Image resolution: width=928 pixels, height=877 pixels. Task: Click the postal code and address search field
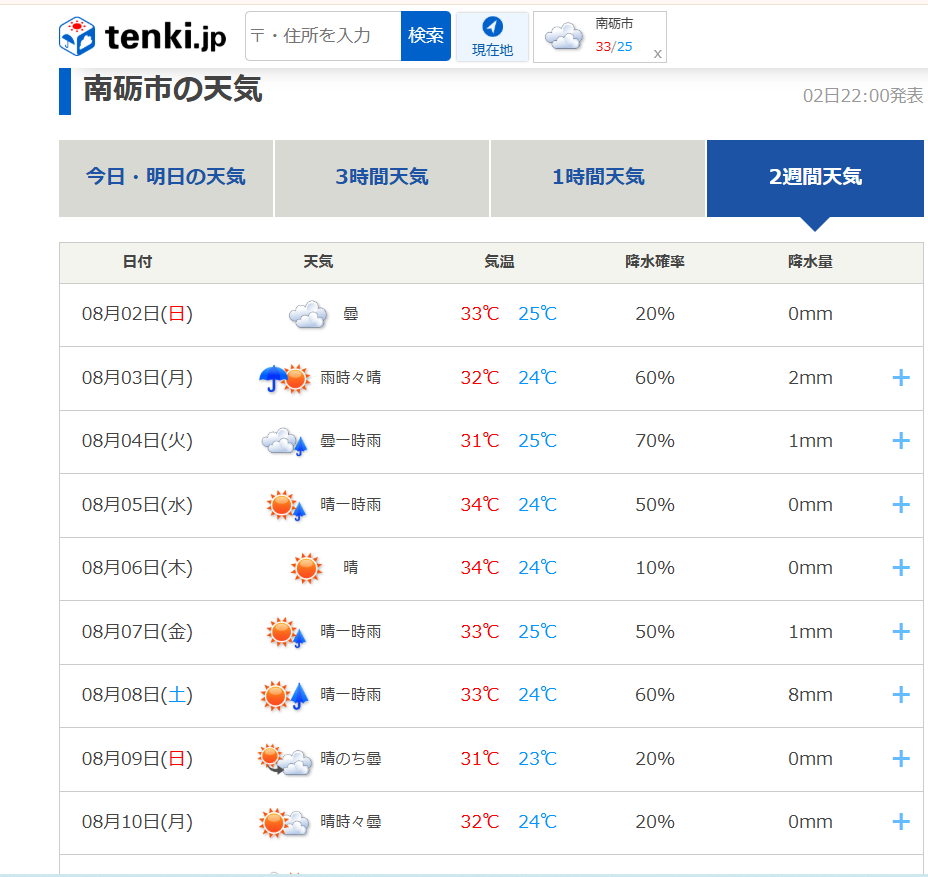(324, 36)
